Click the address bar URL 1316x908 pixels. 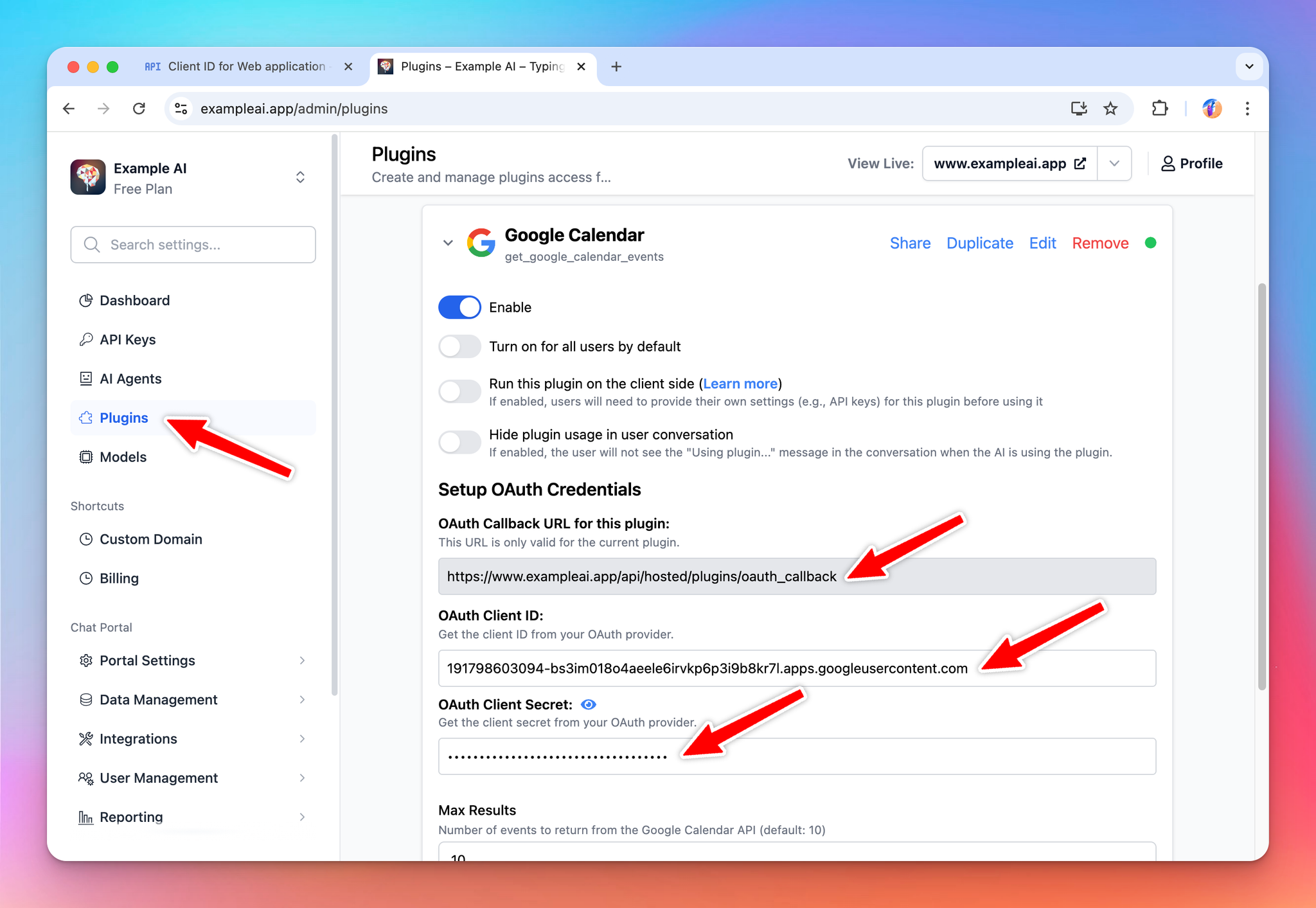[x=294, y=109]
